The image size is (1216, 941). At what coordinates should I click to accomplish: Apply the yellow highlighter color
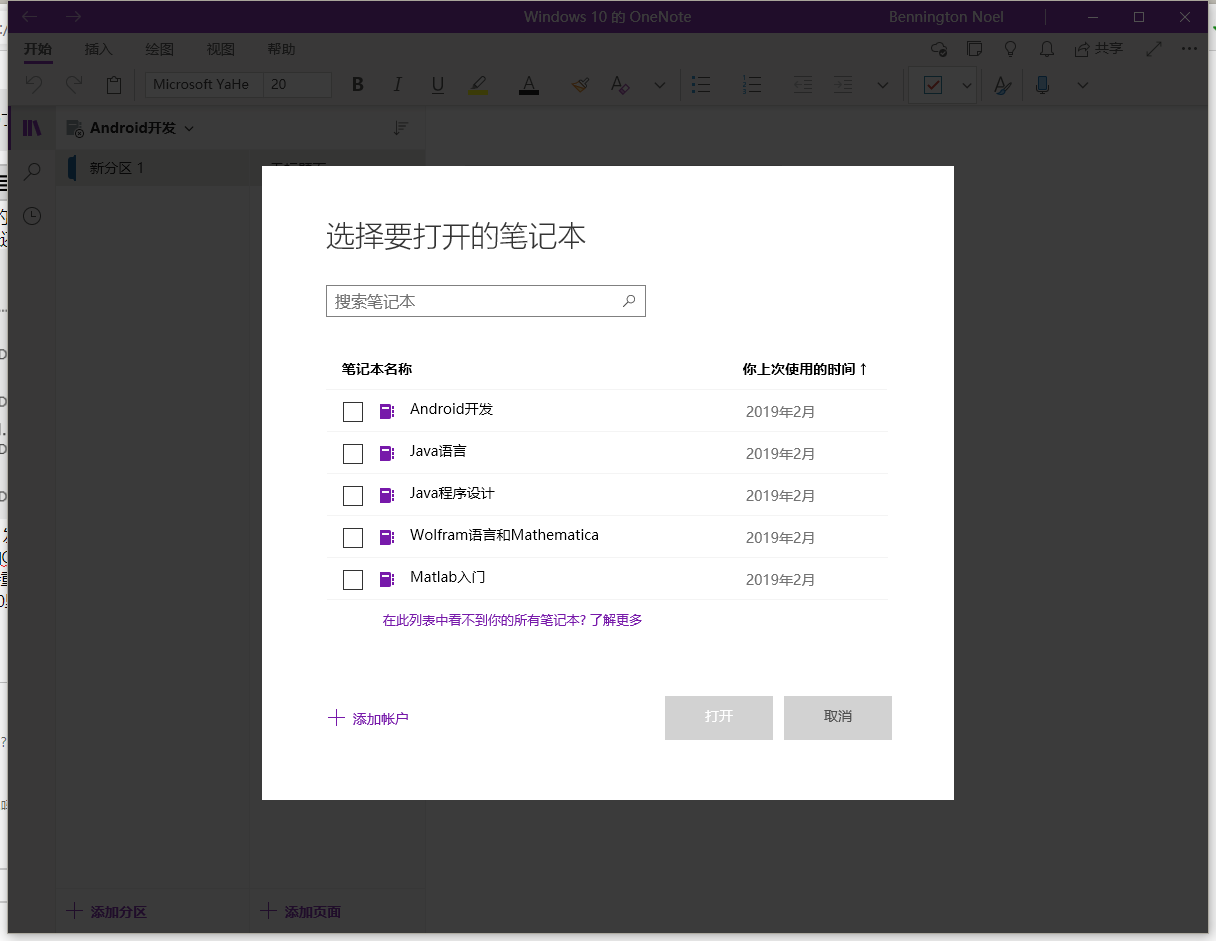(478, 85)
